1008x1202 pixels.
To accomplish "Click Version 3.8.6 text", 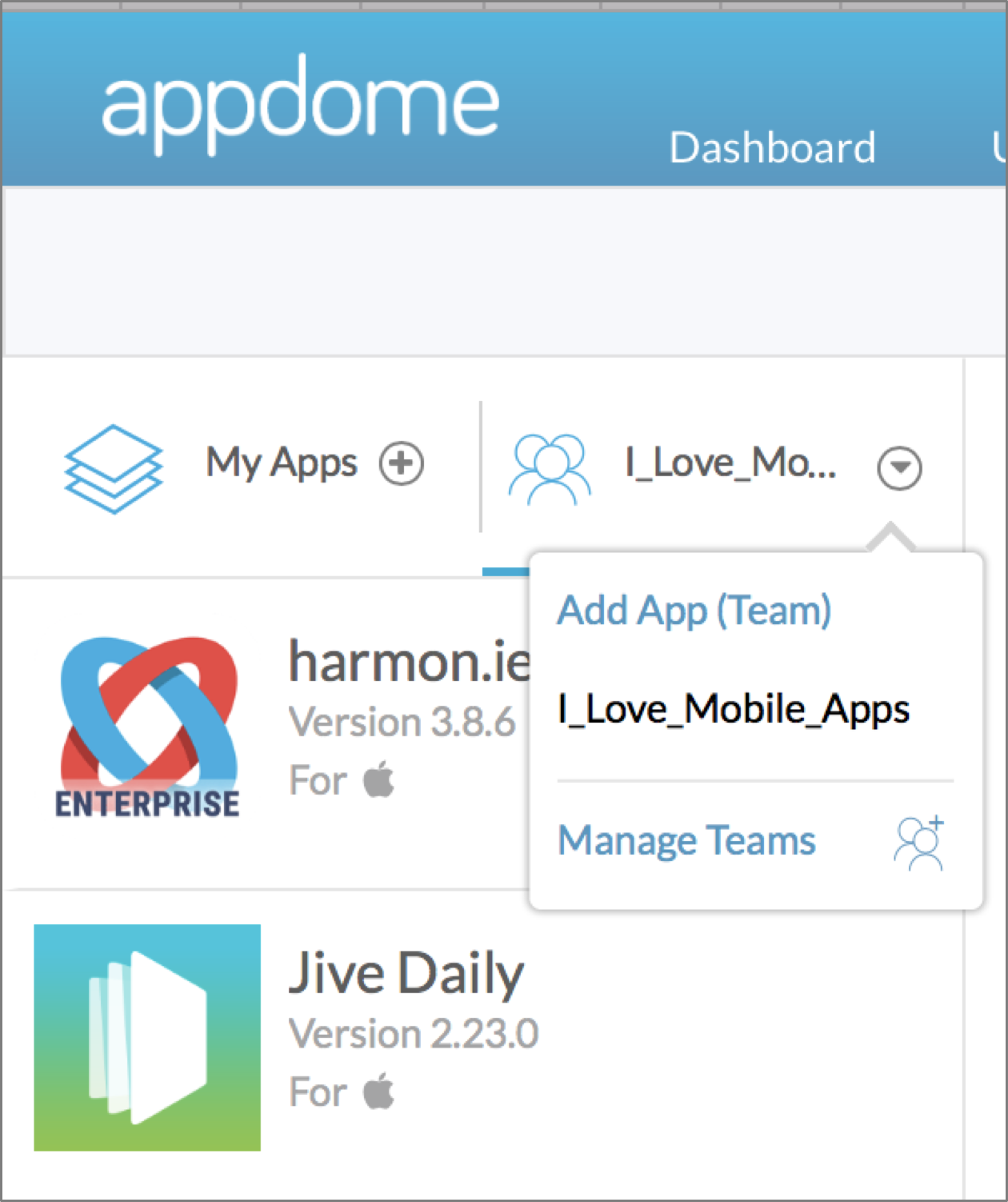I will coord(402,723).
